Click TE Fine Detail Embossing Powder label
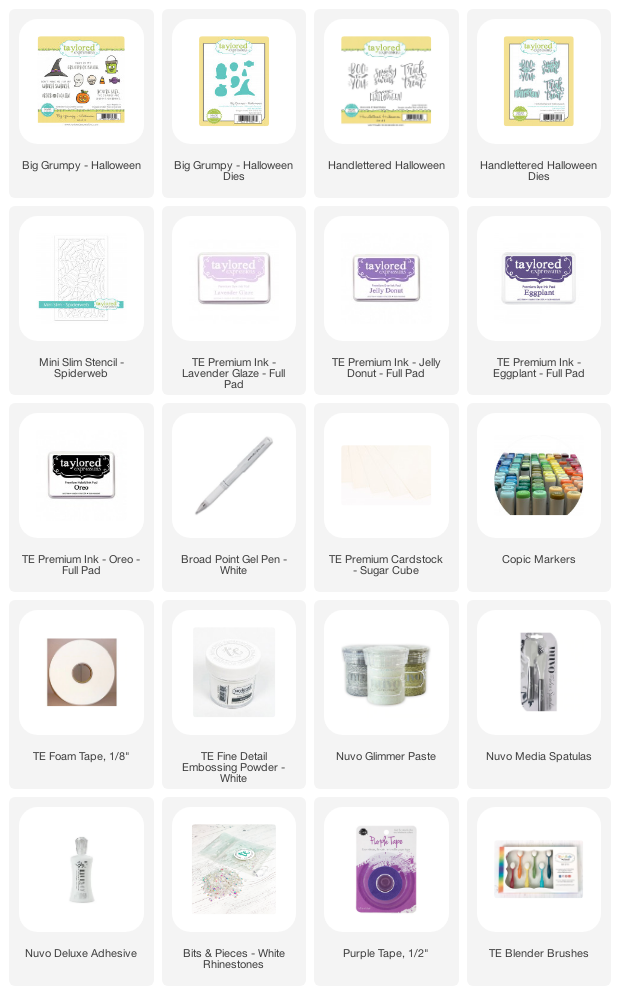 [234, 767]
